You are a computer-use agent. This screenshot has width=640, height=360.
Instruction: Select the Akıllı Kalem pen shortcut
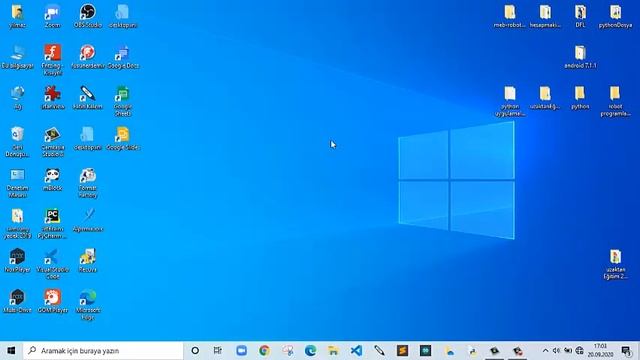pos(87,98)
